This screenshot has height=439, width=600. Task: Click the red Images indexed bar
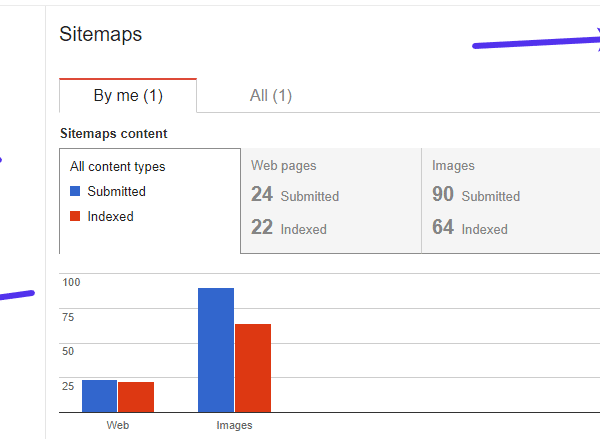click(x=253, y=368)
